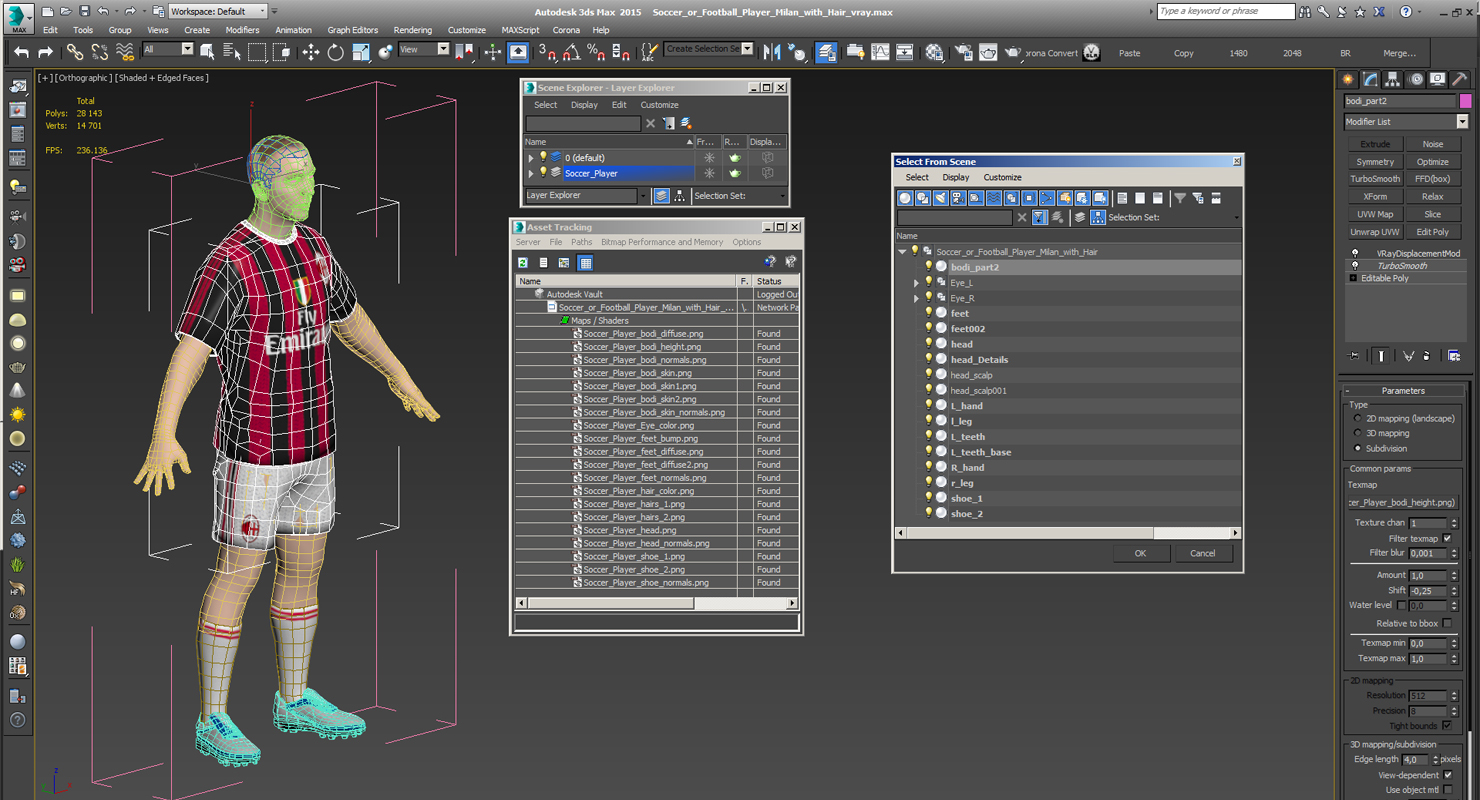This screenshot has width=1480, height=800.
Task: Toggle Water level checkbox
Action: coord(1402,605)
